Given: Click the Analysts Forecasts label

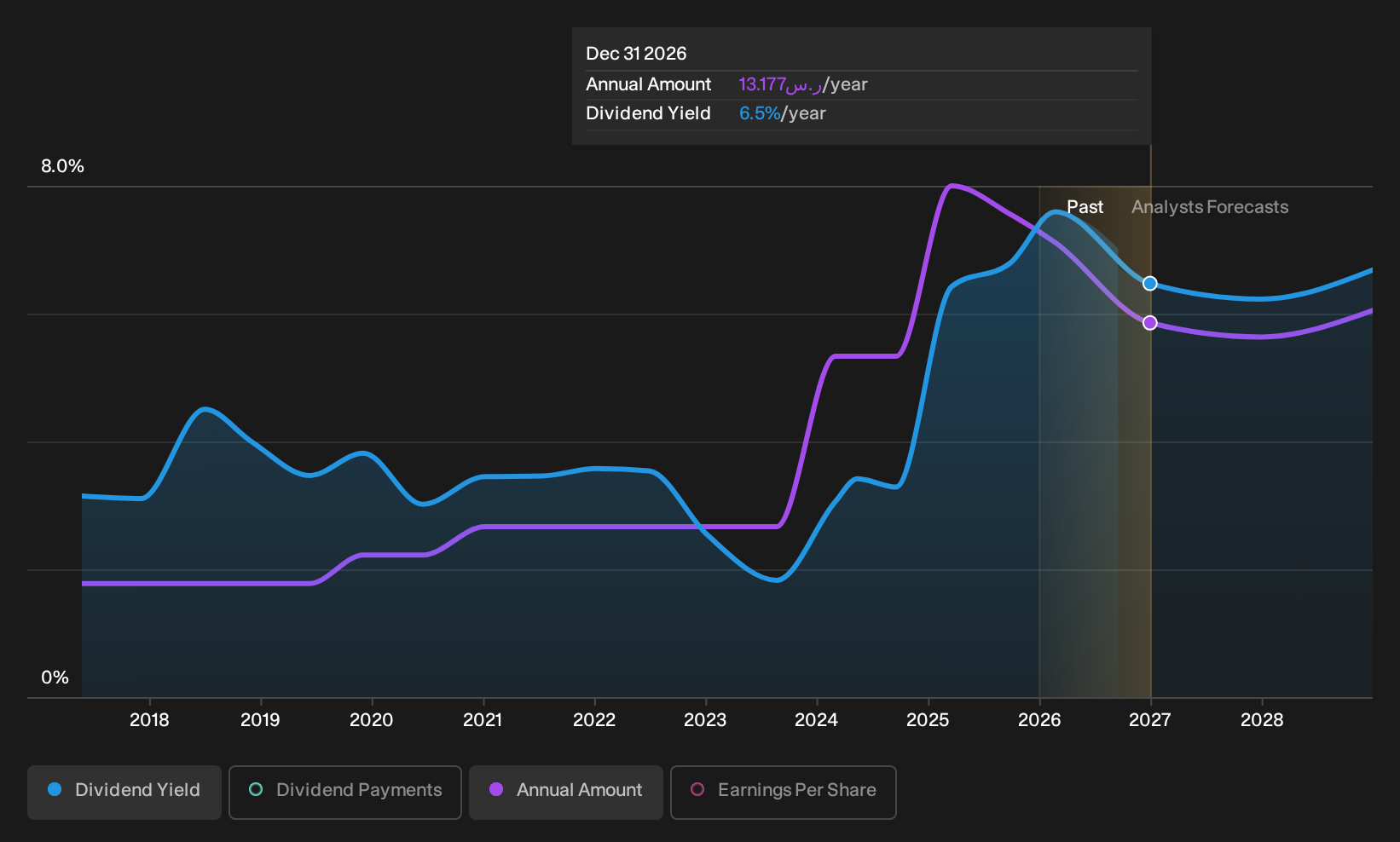Looking at the screenshot, I should 1210,207.
